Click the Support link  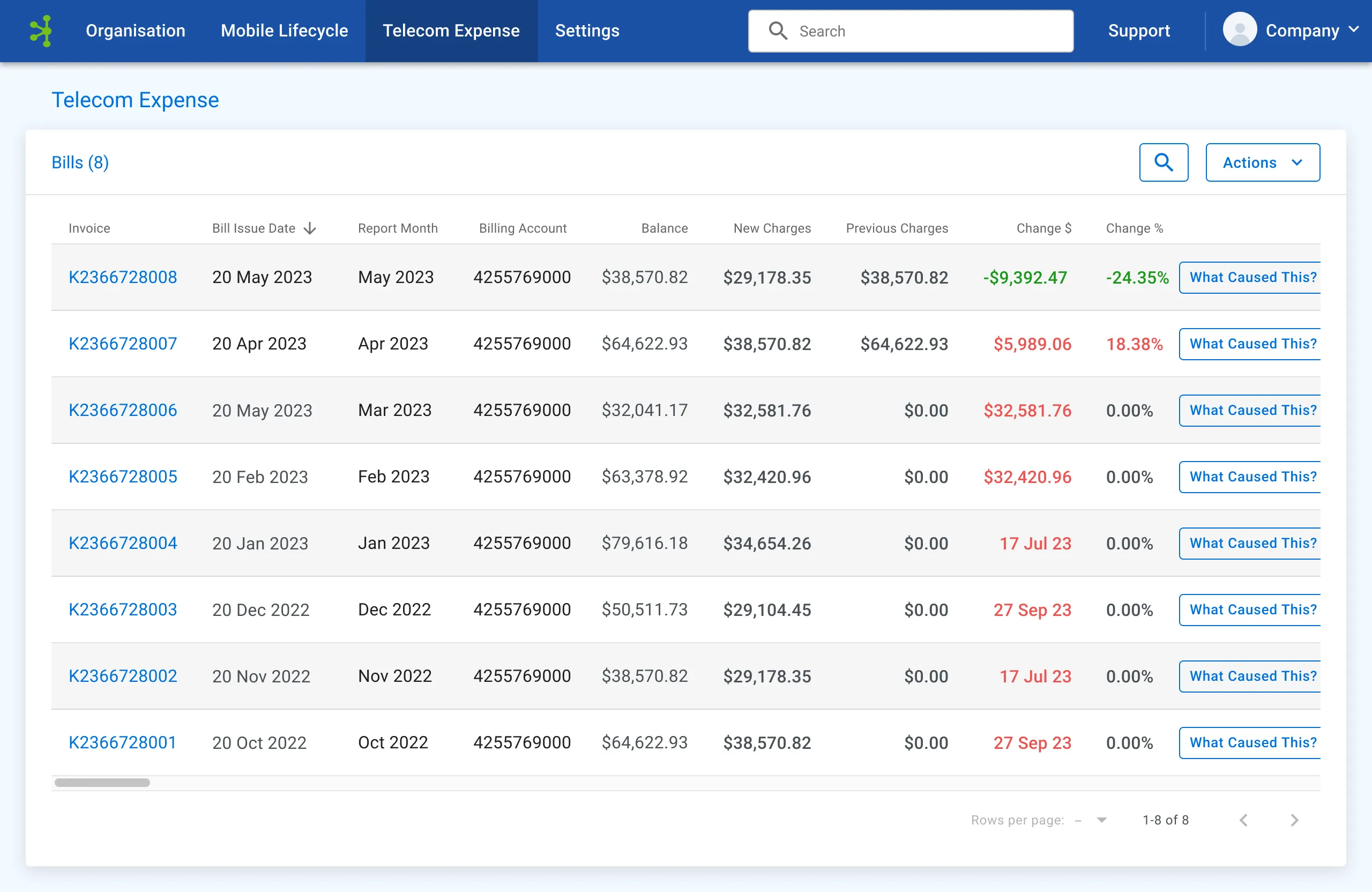click(x=1139, y=31)
